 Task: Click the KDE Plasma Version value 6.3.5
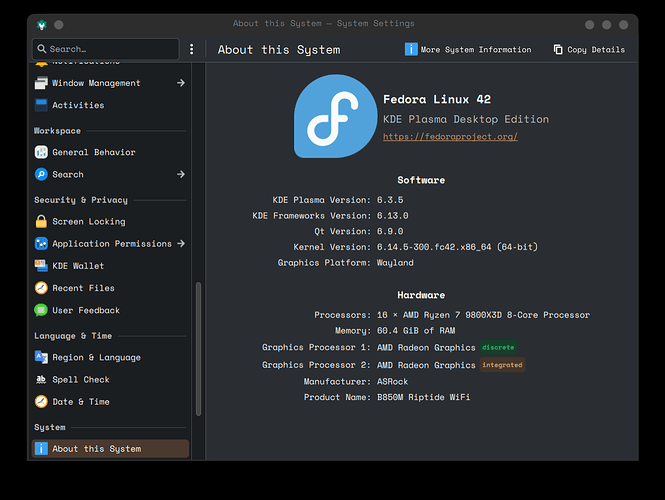(x=390, y=200)
